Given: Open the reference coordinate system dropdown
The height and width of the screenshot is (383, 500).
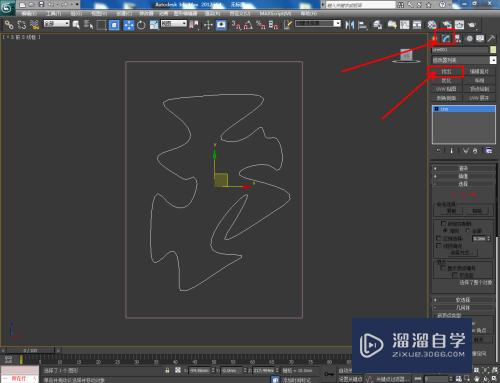Looking at the screenshot, I should (x=174, y=24).
